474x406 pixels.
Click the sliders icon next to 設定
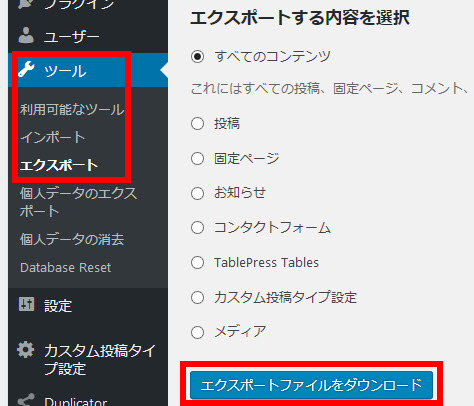tap(26, 304)
